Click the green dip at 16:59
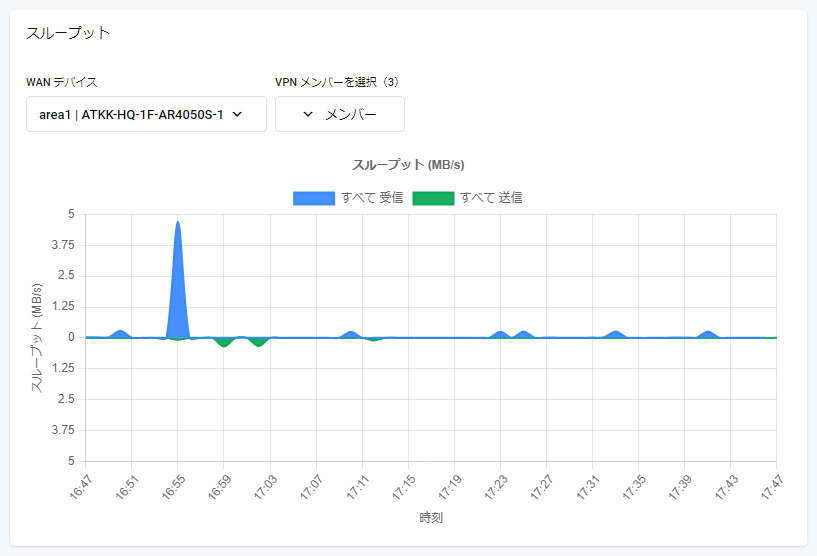Viewport: 817px width, 556px height. [x=223, y=342]
